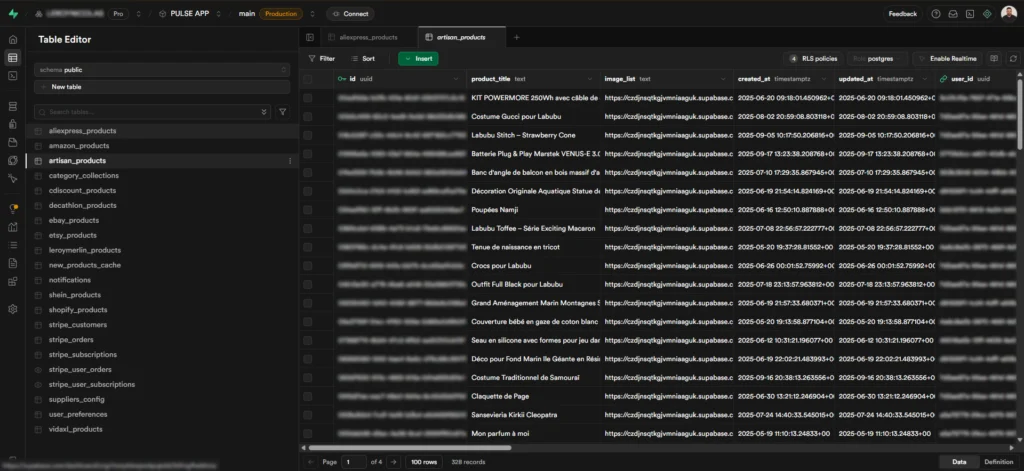The height and width of the screenshot is (471, 1024).
Task: Open the Database sidebar icon
Action: pos(12,106)
